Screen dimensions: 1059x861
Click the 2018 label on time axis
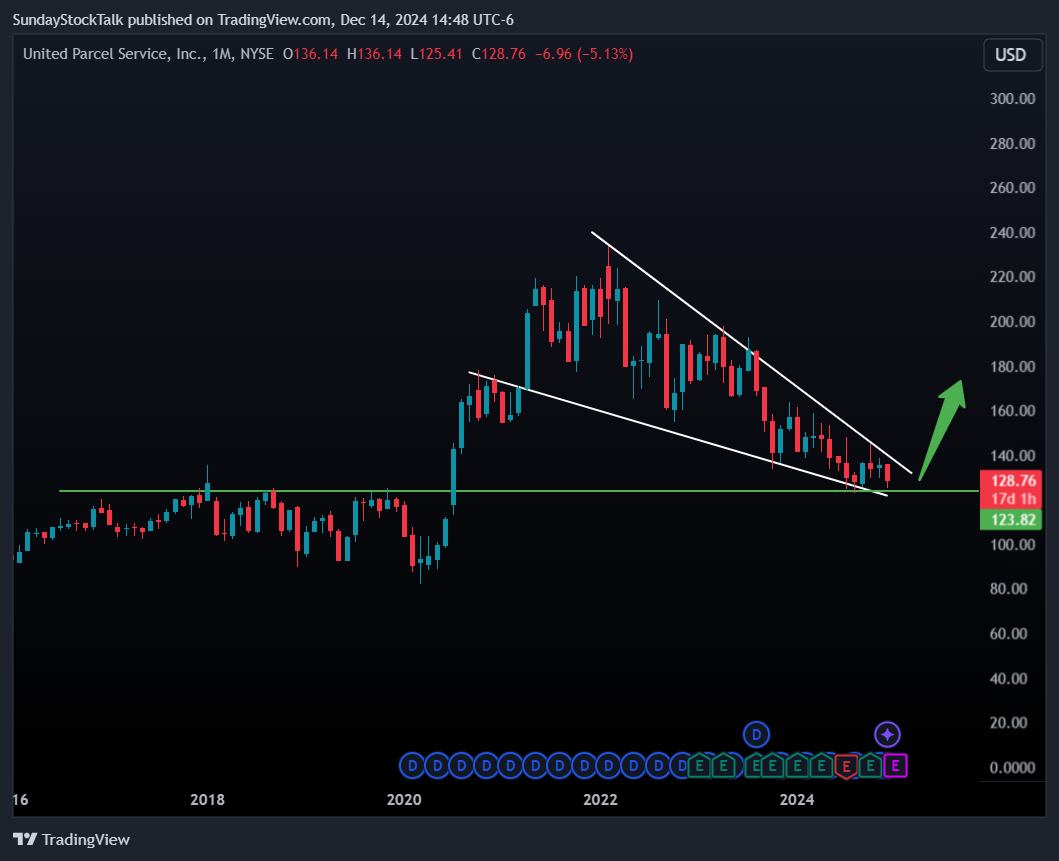[207, 800]
